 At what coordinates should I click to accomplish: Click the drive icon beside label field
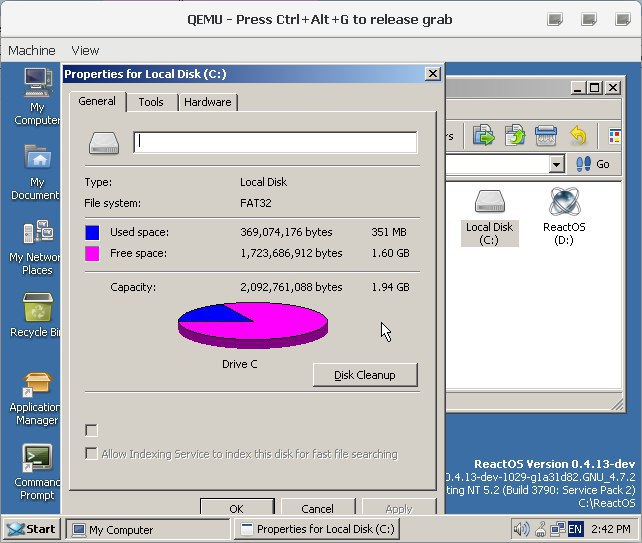click(x=104, y=143)
